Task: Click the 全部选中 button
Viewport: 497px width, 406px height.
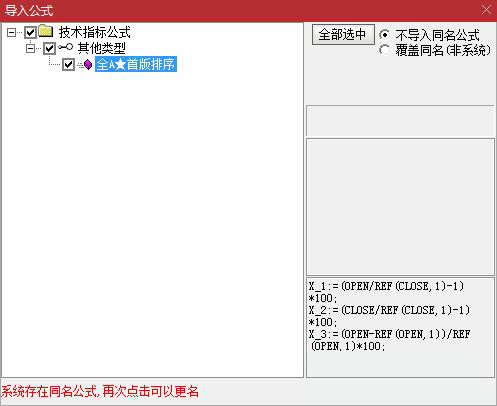Action: [343, 35]
